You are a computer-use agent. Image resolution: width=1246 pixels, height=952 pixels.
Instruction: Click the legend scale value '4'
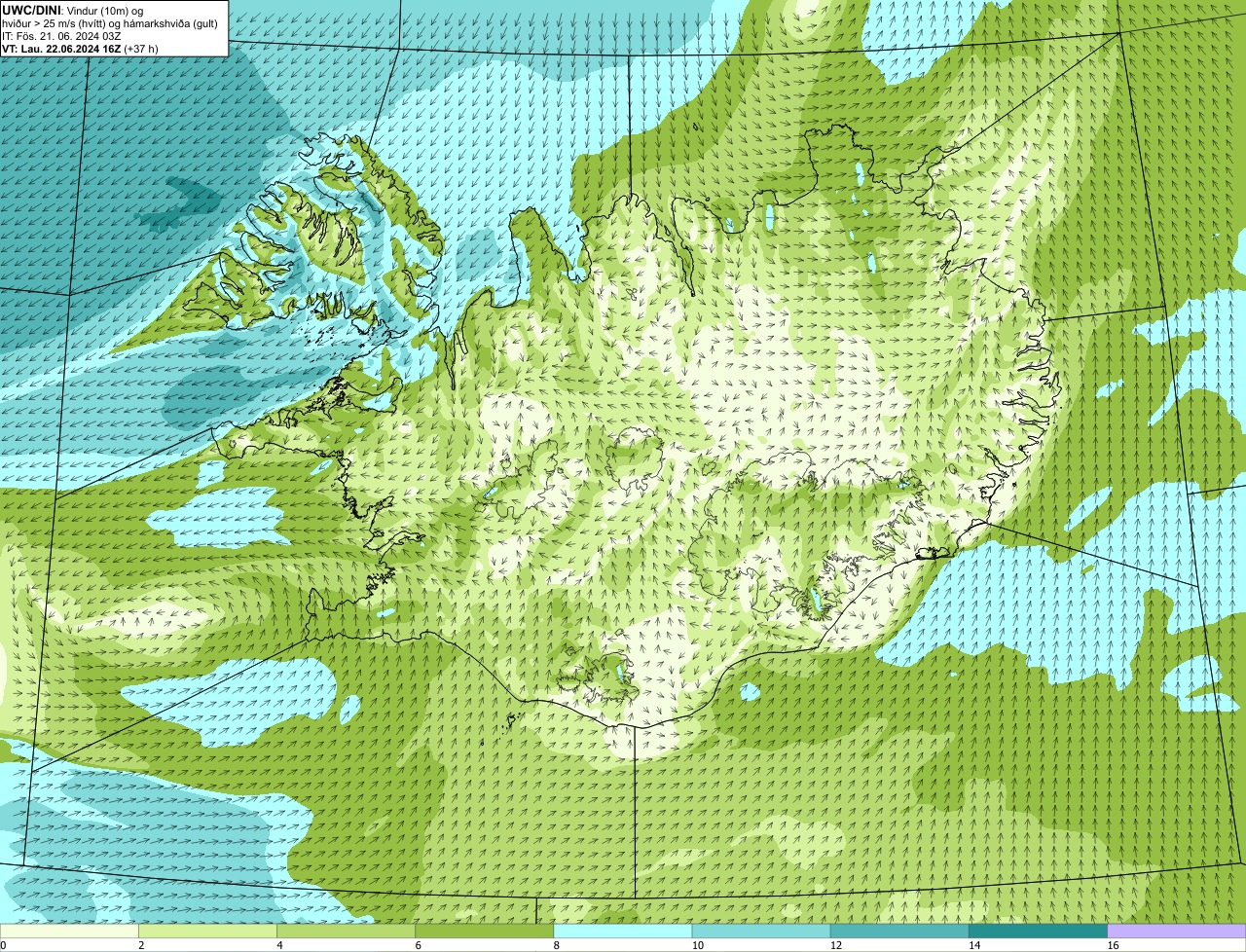point(279,945)
